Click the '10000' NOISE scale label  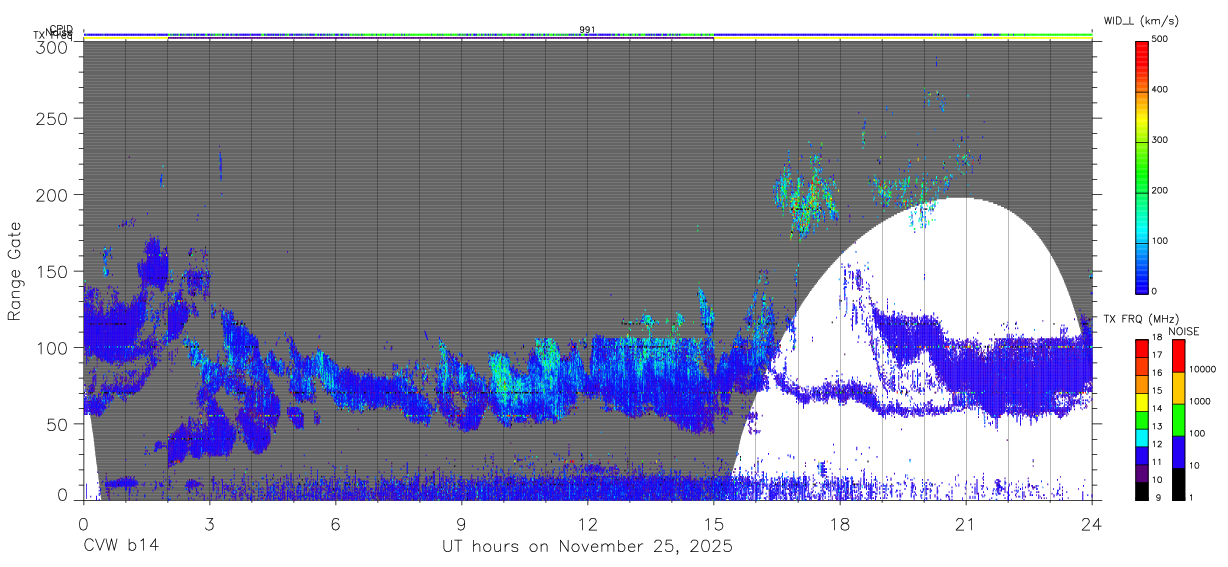(1201, 370)
